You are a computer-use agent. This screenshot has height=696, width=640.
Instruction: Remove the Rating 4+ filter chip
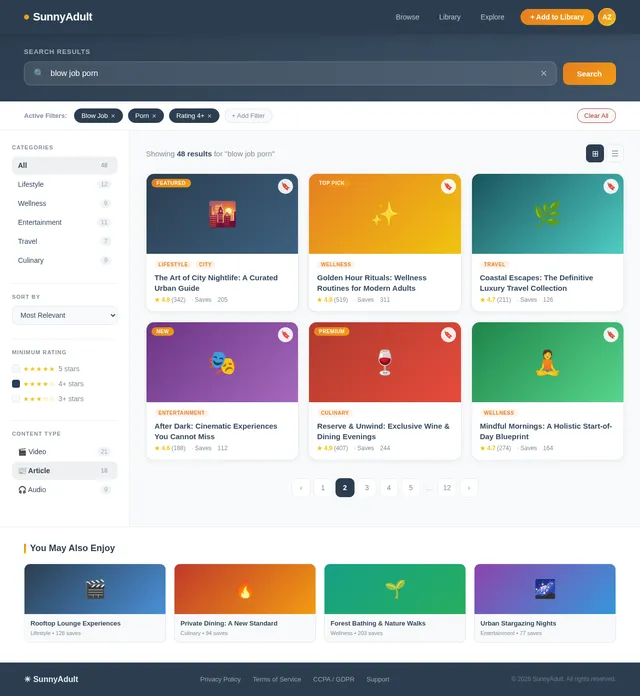click(x=211, y=116)
